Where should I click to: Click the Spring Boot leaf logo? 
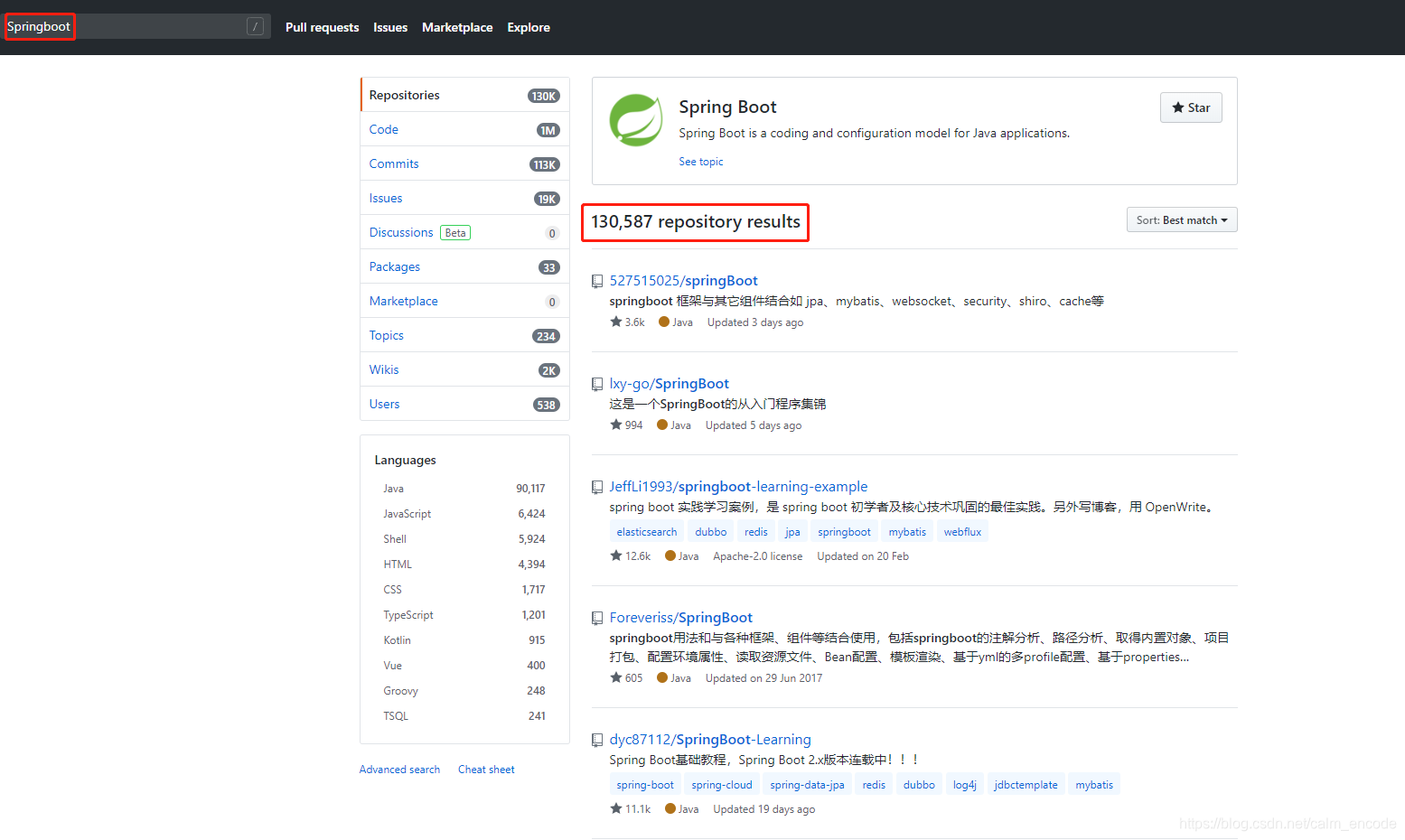(x=636, y=120)
